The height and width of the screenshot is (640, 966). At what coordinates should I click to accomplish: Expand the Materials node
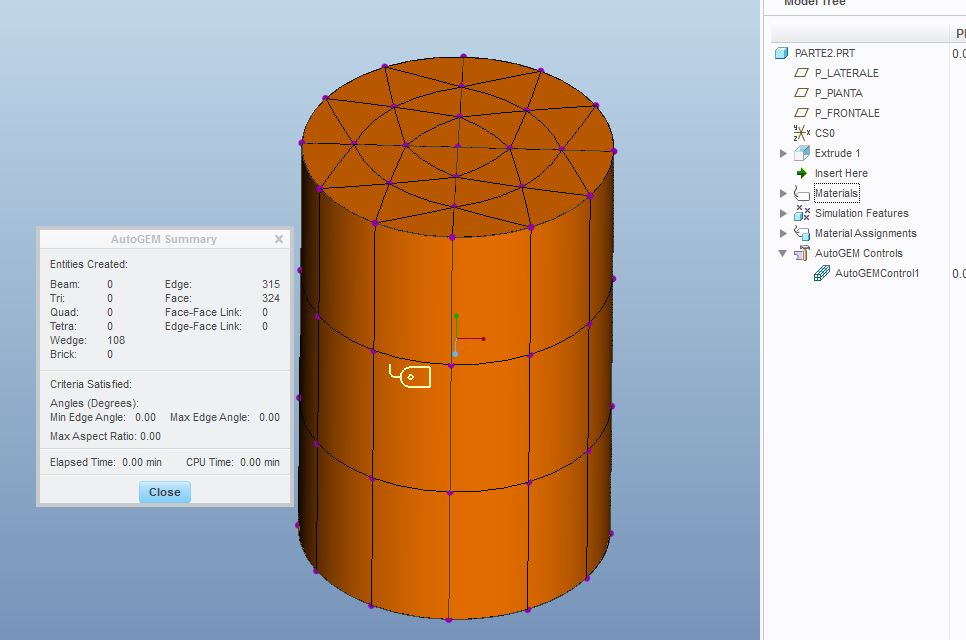coord(783,193)
